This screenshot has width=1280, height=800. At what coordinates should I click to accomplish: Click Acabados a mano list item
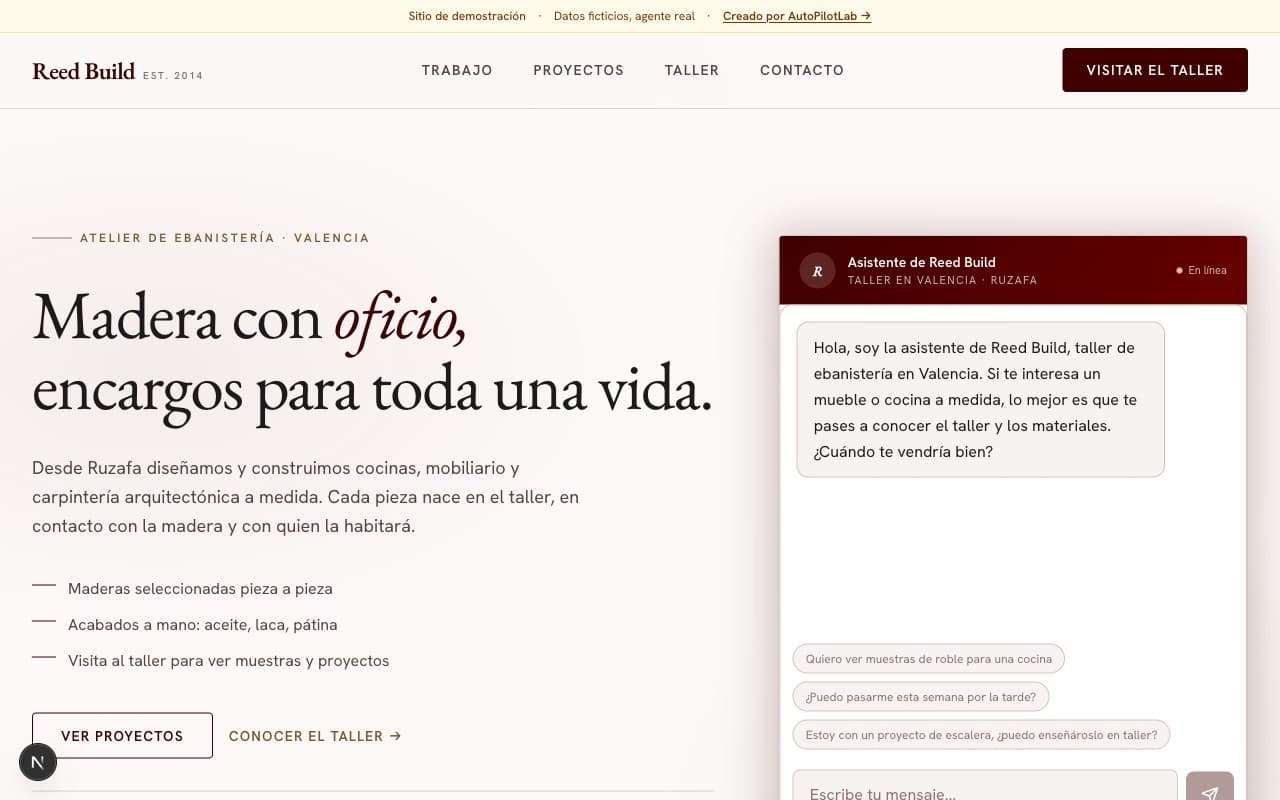pos(202,625)
